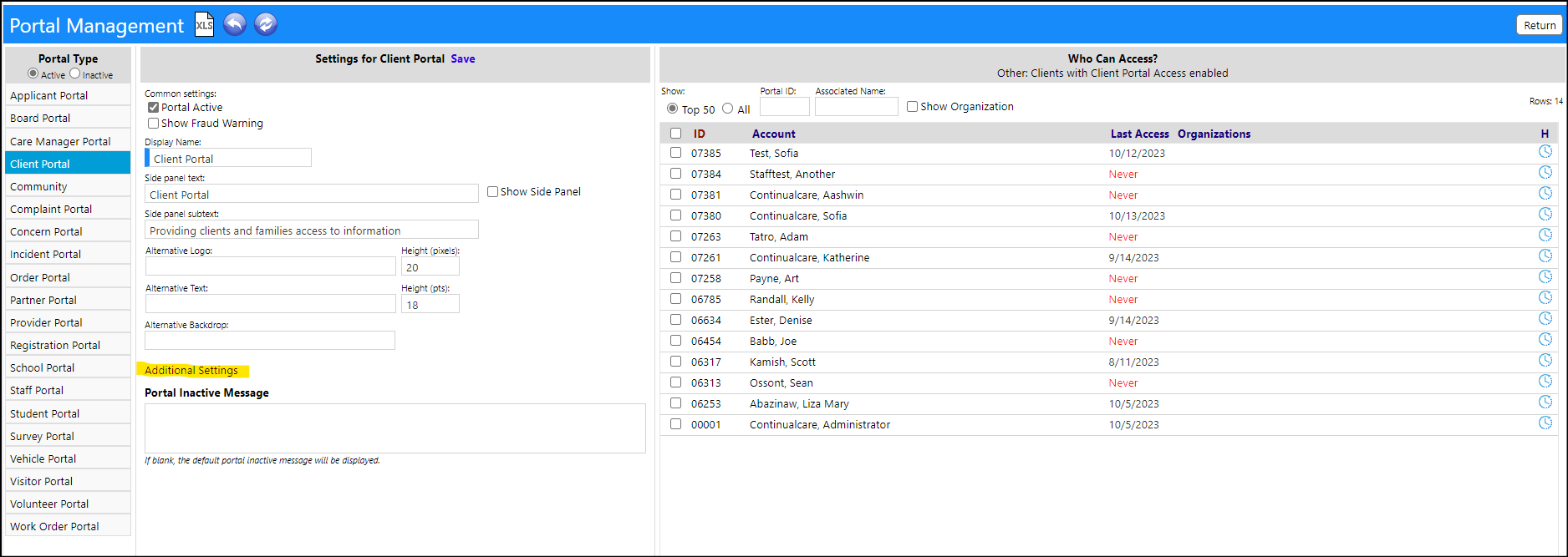This screenshot has width=1568, height=557.
Task: Open history icon for Ossont, Sean
Action: click(1545, 382)
